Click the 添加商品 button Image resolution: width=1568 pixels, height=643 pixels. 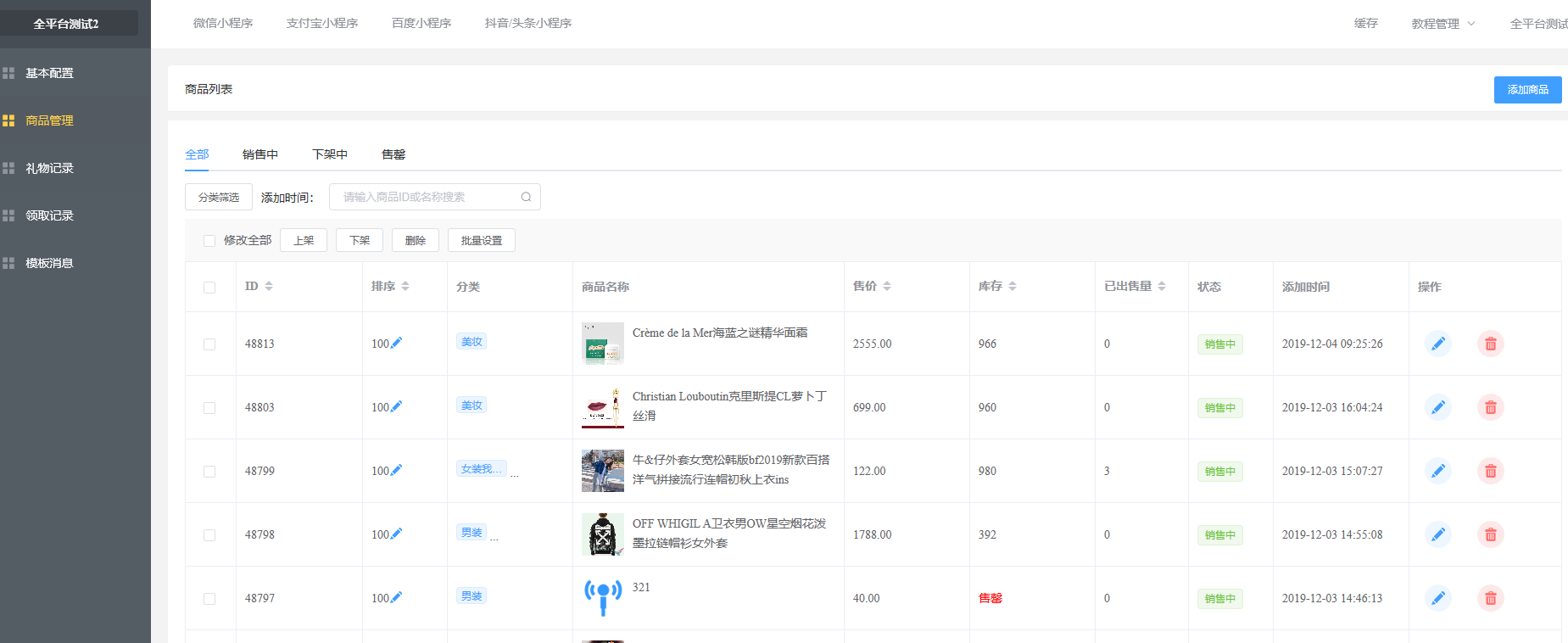[x=1527, y=90]
